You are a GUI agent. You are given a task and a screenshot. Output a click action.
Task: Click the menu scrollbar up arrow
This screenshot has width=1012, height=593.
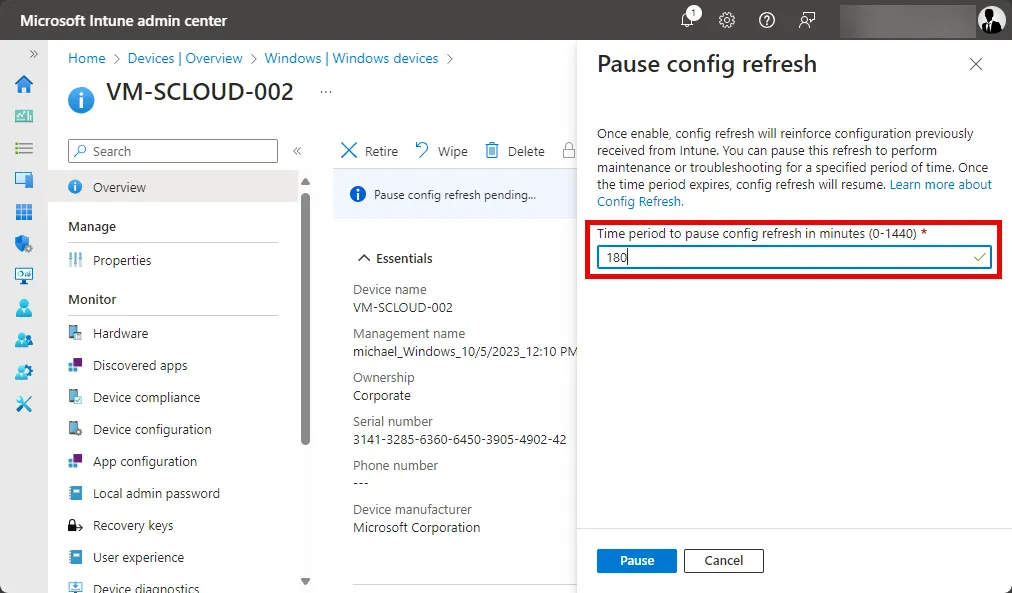click(305, 181)
